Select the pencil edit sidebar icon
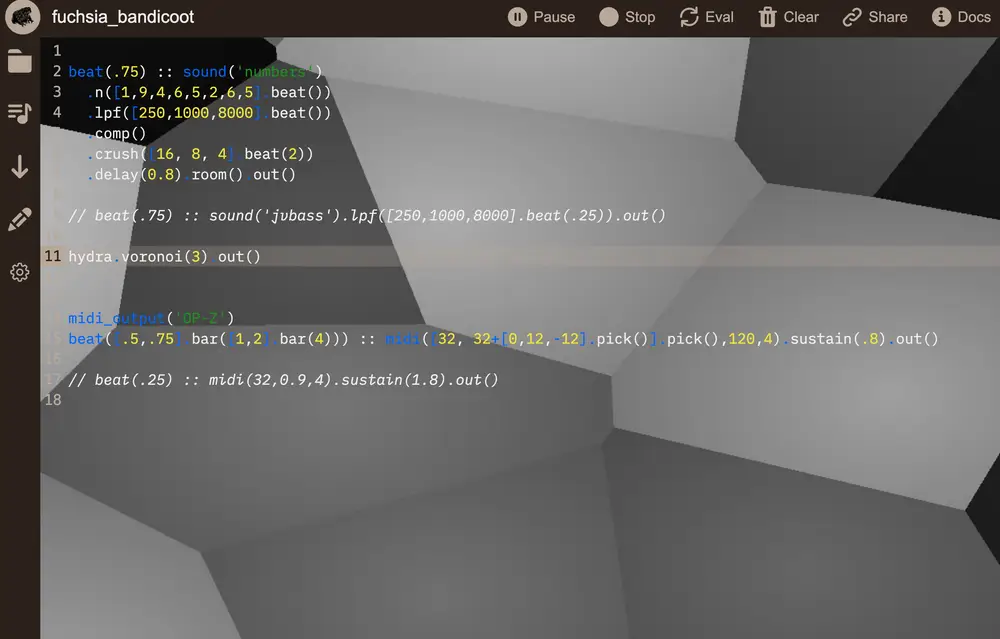Screen dimensions: 1000x639 click(19, 219)
